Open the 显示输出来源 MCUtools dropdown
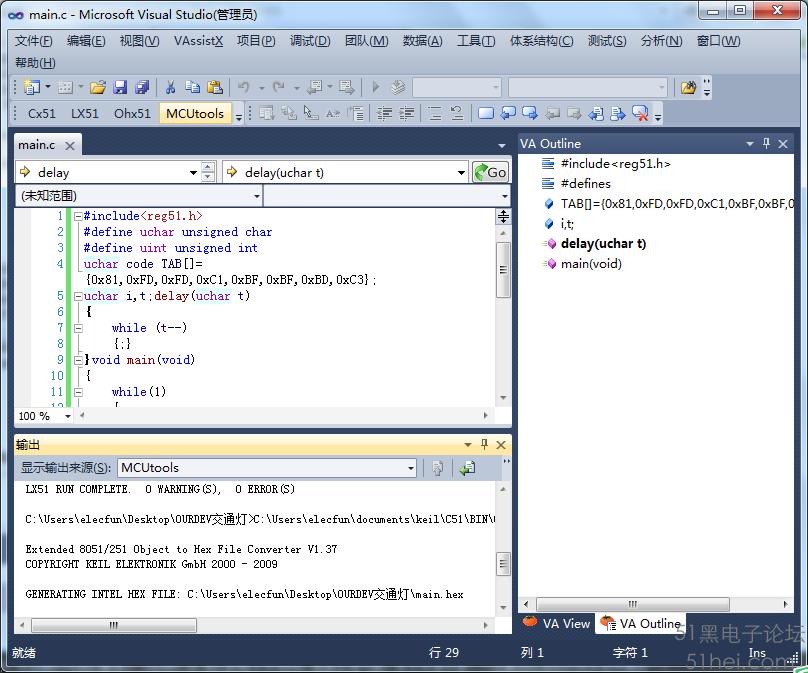This screenshot has width=808, height=673. click(411, 468)
